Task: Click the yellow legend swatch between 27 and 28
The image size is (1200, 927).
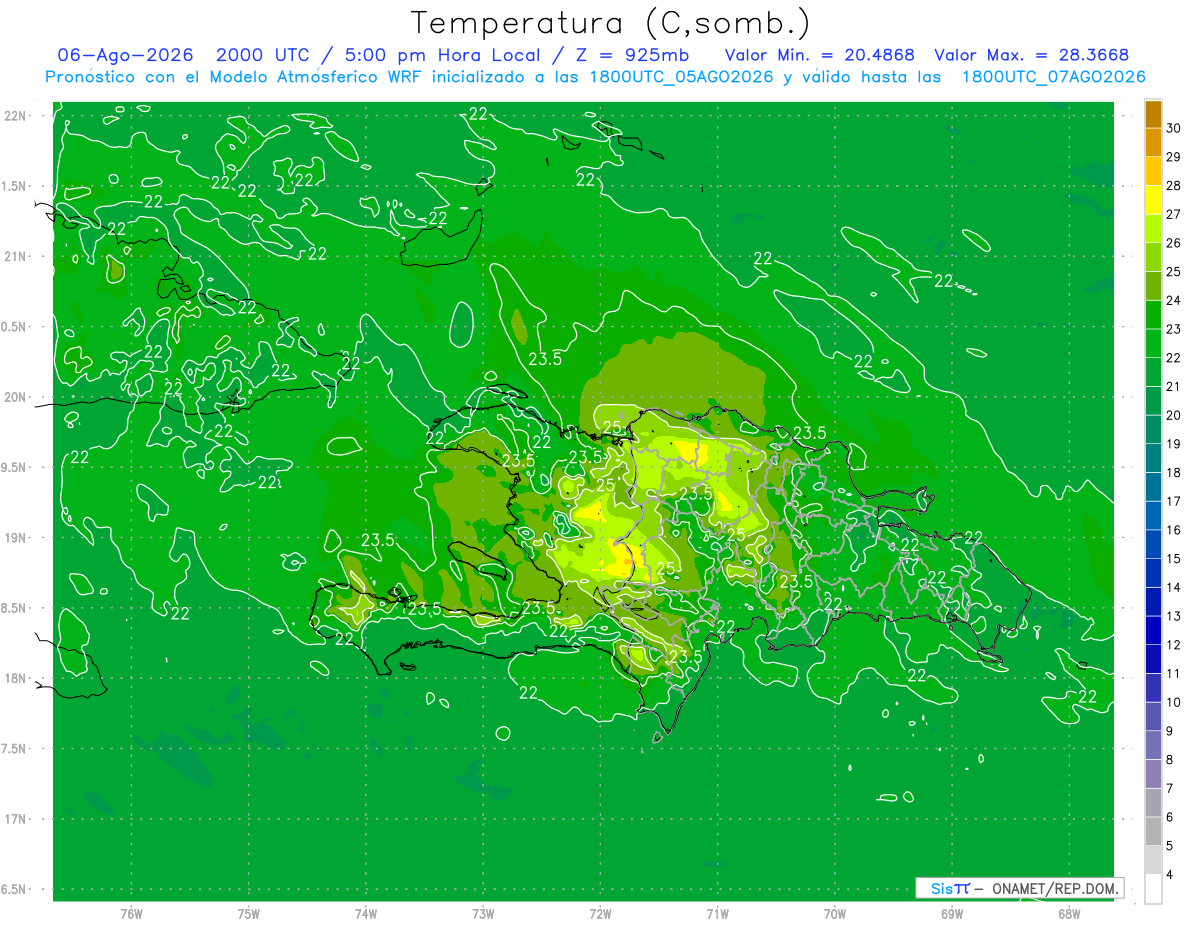Action: pyautogui.click(x=1153, y=200)
